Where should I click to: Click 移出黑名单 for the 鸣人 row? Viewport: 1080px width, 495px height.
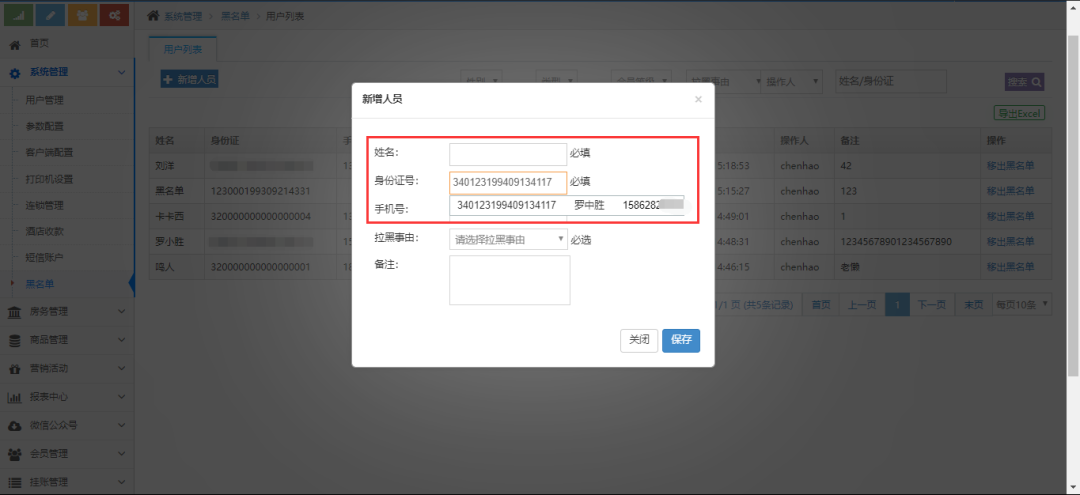point(1010,267)
